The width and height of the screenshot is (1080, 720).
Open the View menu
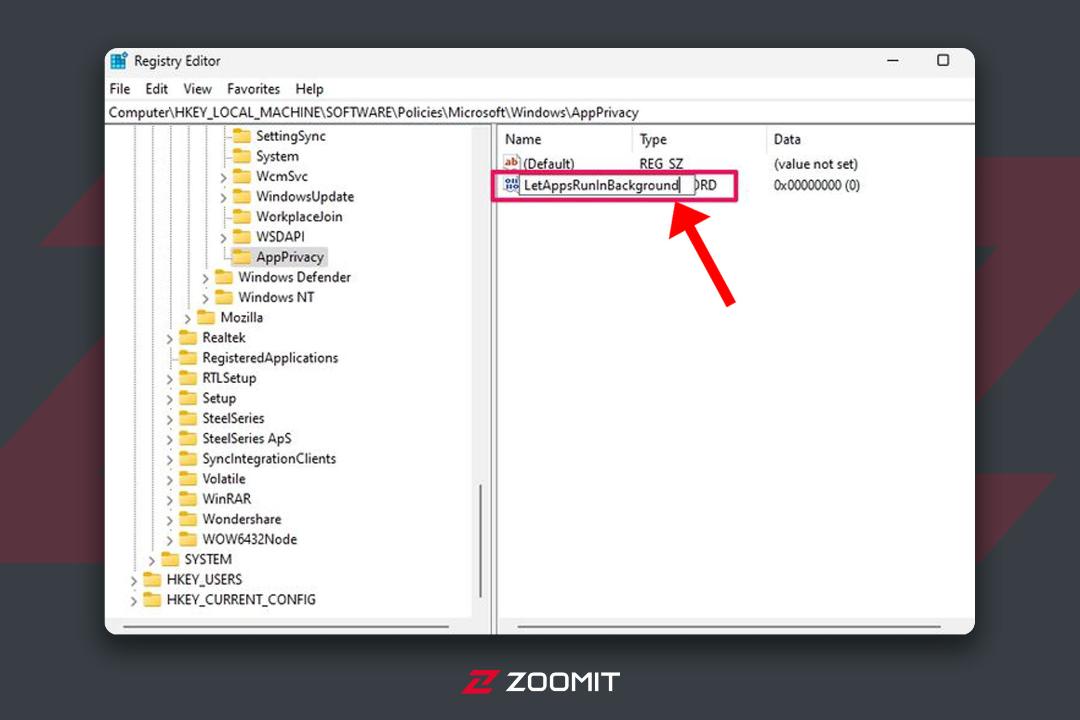197,89
